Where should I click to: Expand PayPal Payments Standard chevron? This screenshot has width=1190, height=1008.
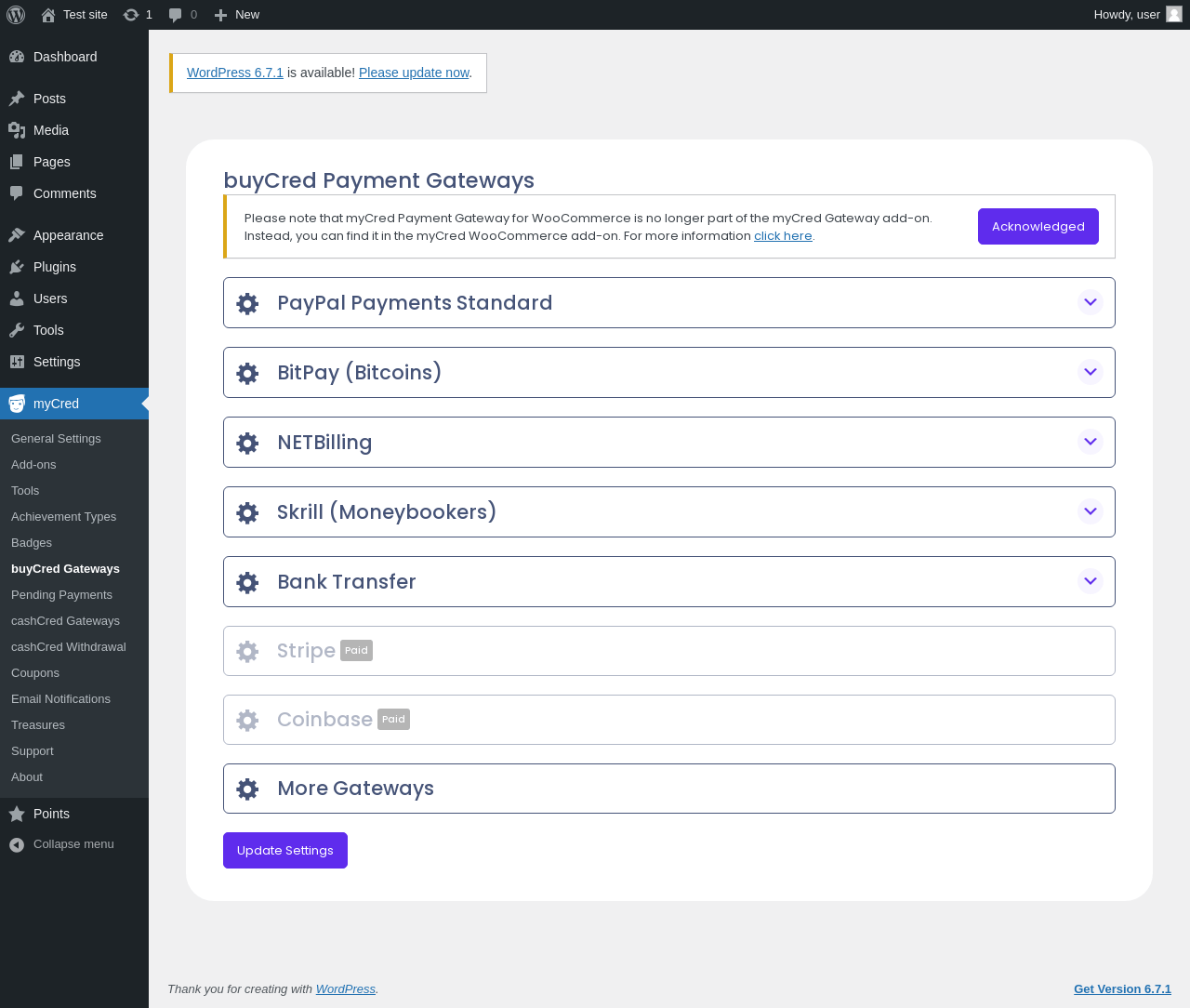coord(1091,302)
